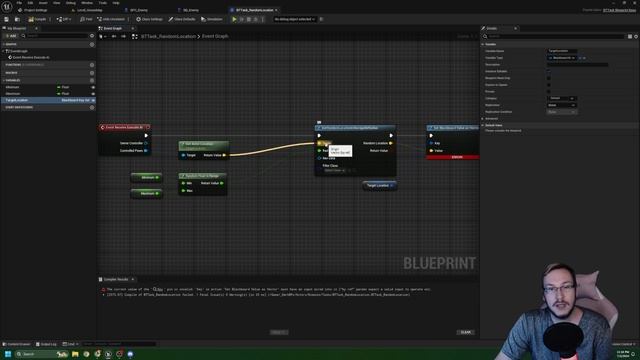
Task: Focus the My Blueprint search field
Action: 55,36
